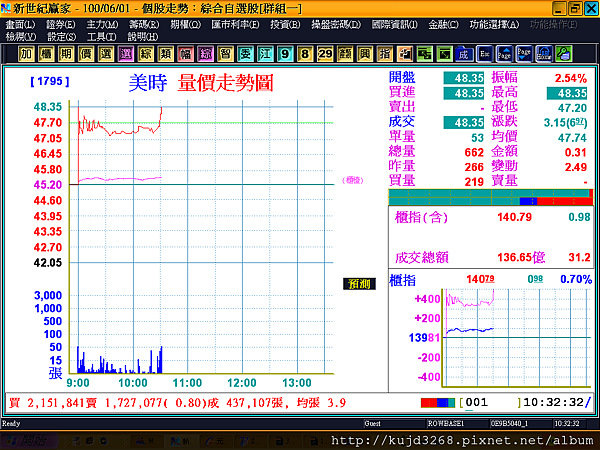Click the Esc toolbar button
This screenshot has width=600, height=450.
click(484, 54)
